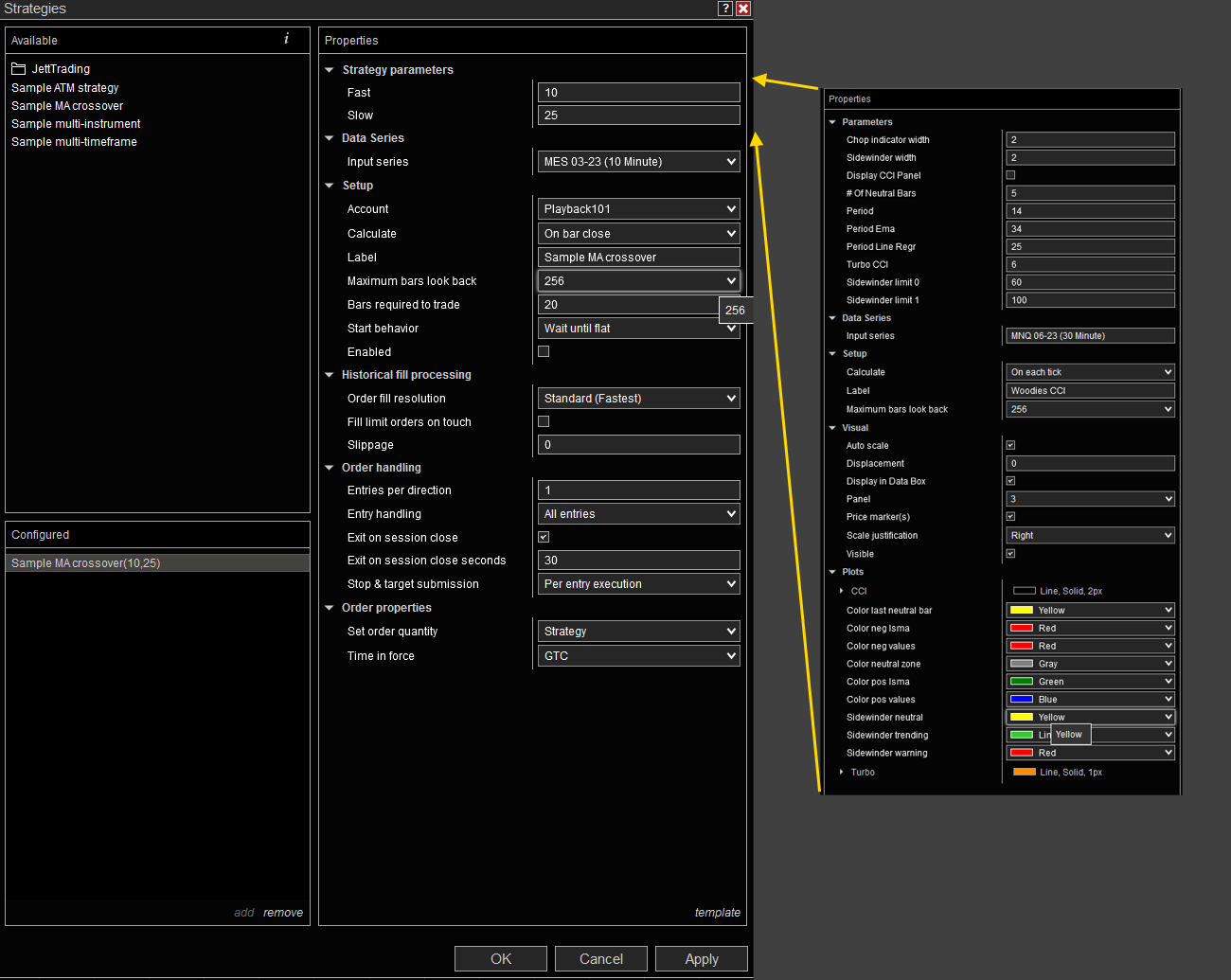1231x980 pixels.
Task: Pick Color neutral zone gray swatch
Action: (1022, 664)
